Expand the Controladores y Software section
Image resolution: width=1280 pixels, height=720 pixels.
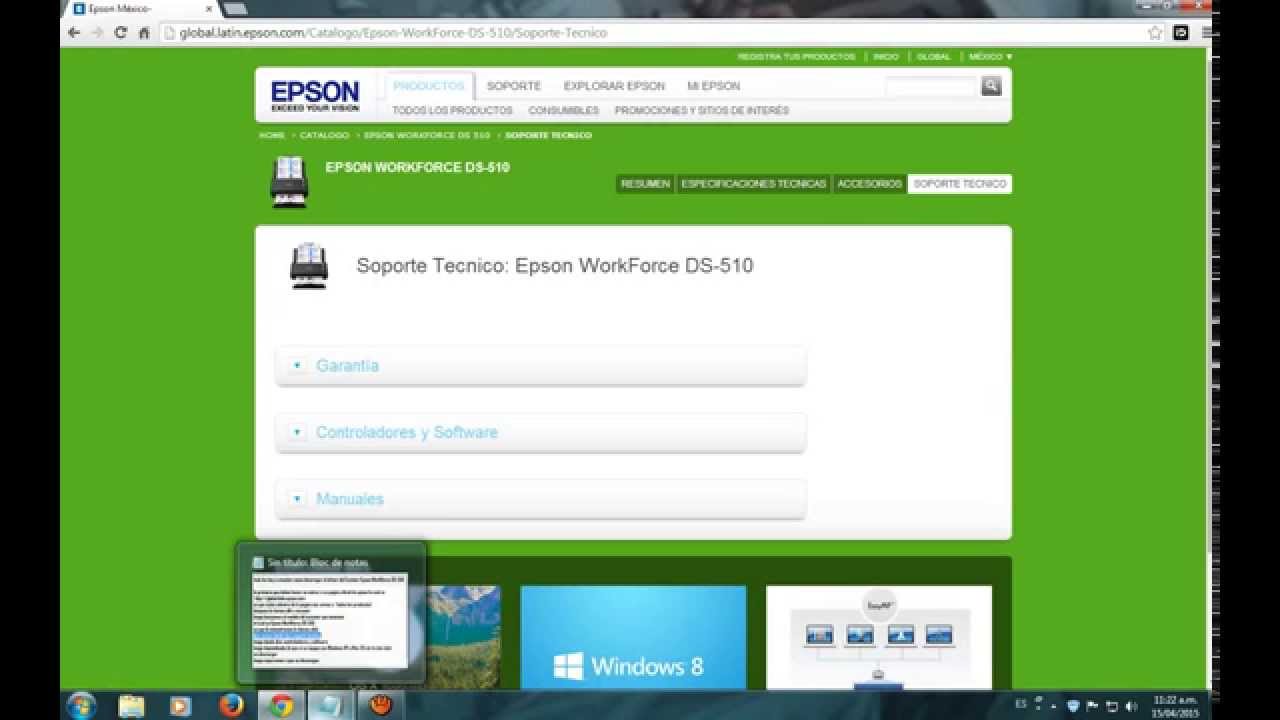(x=541, y=433)
